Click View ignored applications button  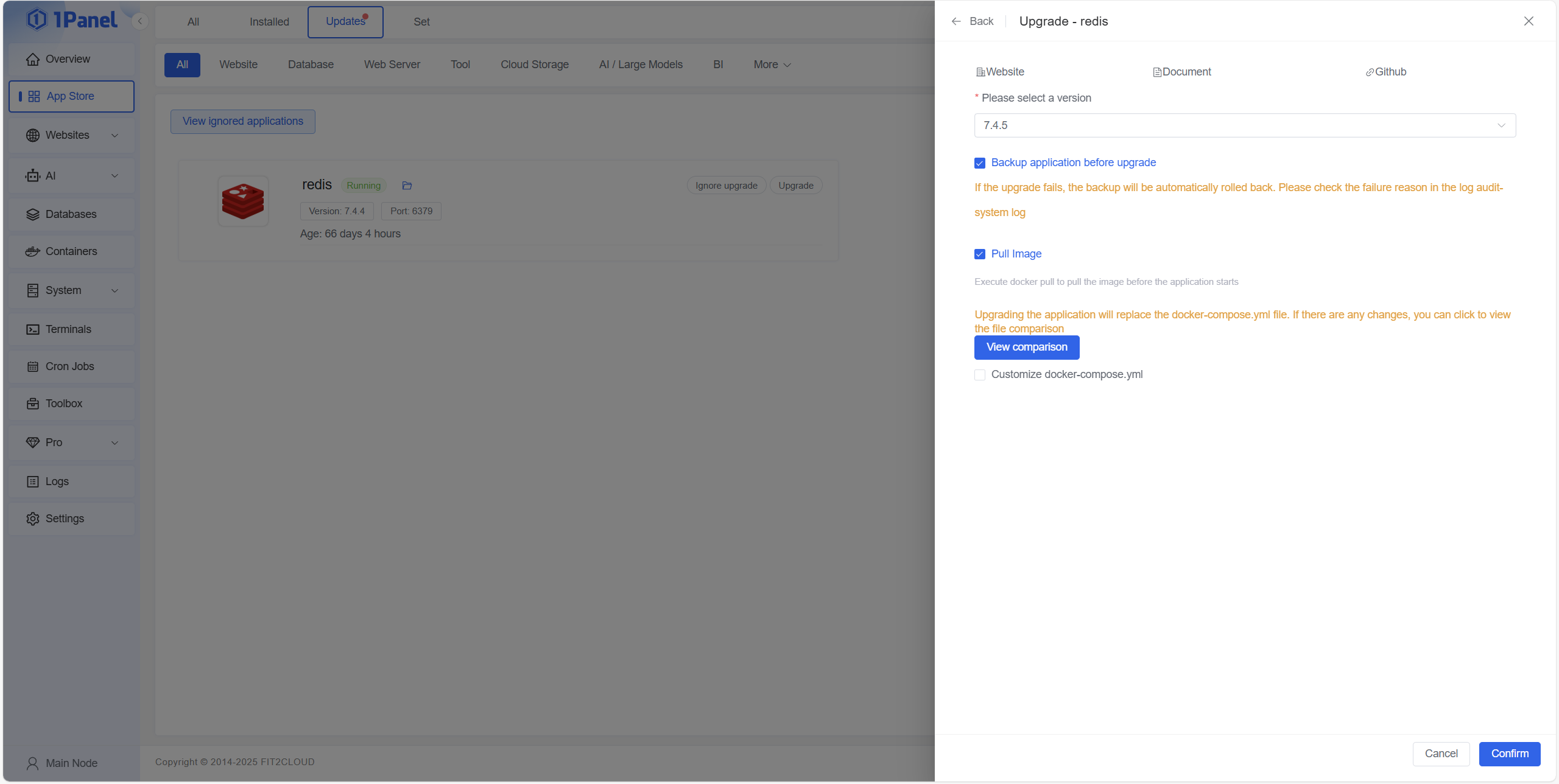[x=242, y=122]
